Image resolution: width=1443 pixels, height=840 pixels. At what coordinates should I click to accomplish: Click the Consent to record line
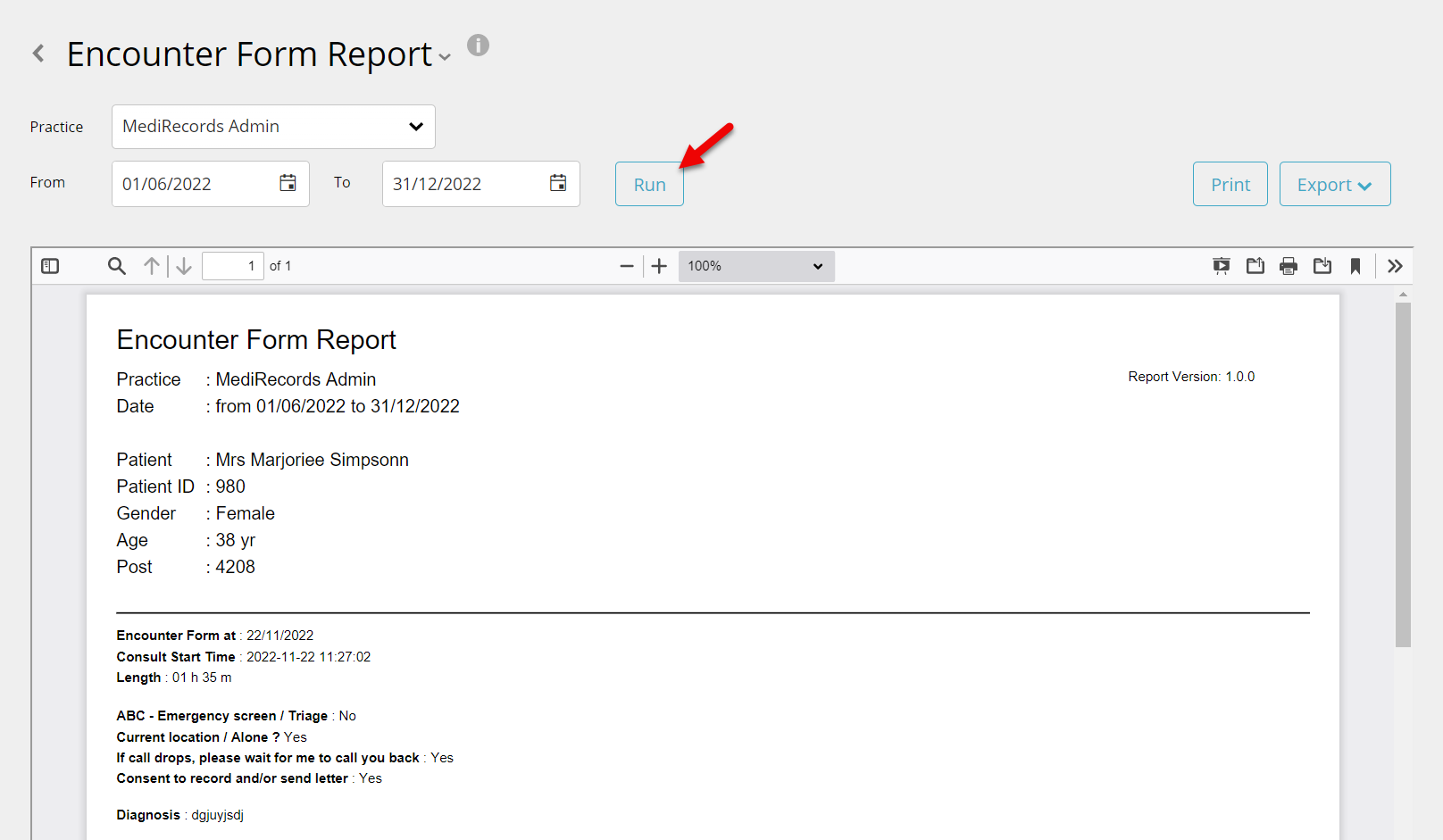[x=249, y=778]
